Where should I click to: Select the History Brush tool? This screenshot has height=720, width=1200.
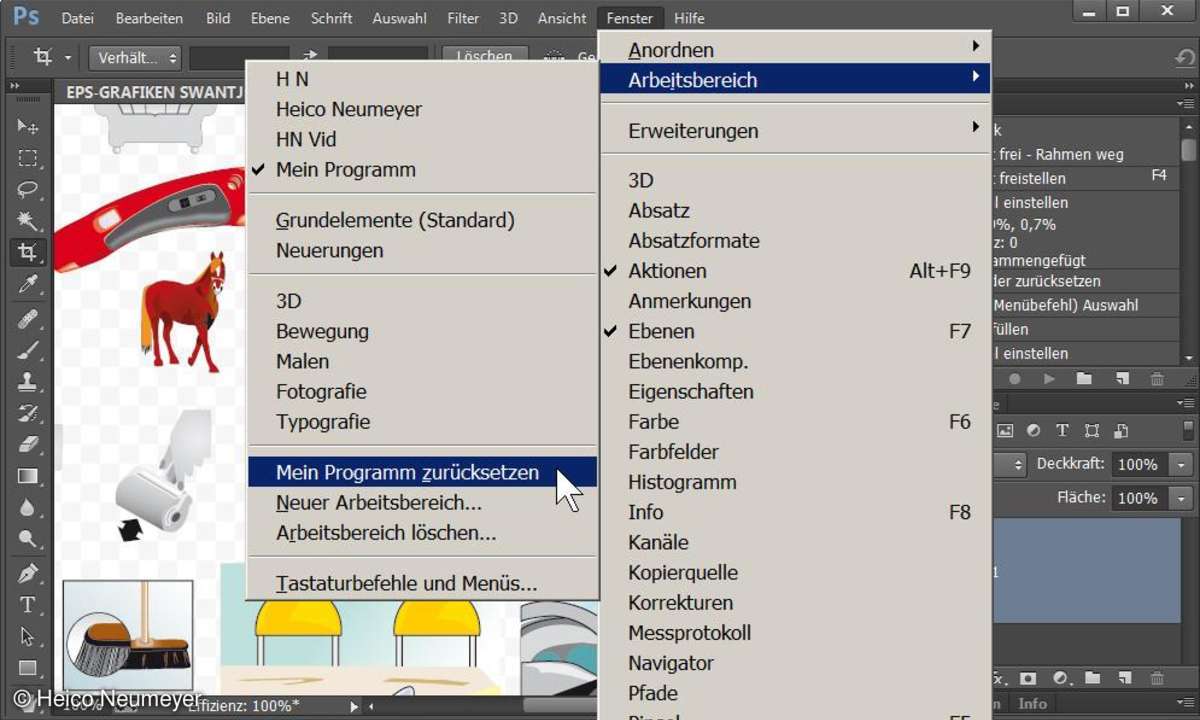point(27,413)
